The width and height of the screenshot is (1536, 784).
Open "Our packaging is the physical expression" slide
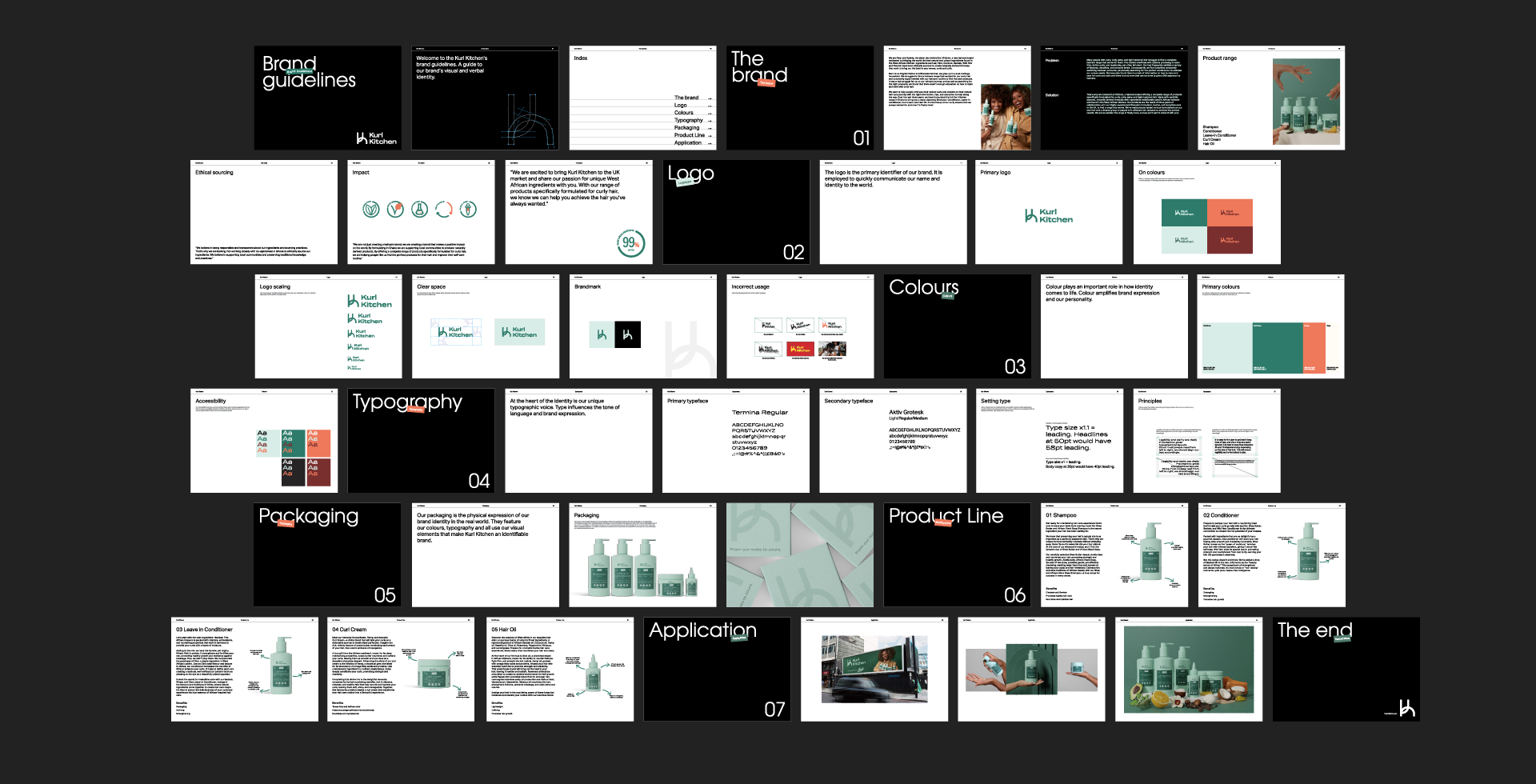coord(486,555)
